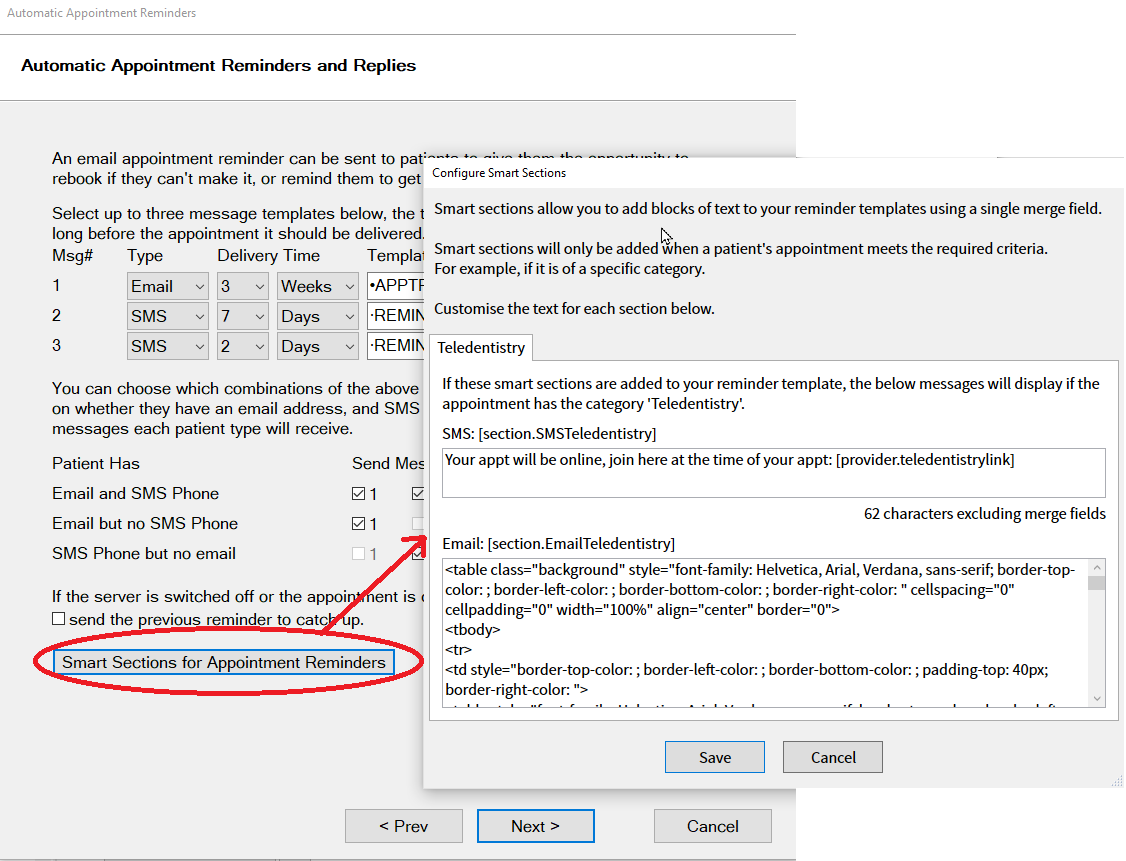The width and height of the screenshot is (1126, 861).
Task: Go back with the < Prev button
Action: tap(403, 826)
